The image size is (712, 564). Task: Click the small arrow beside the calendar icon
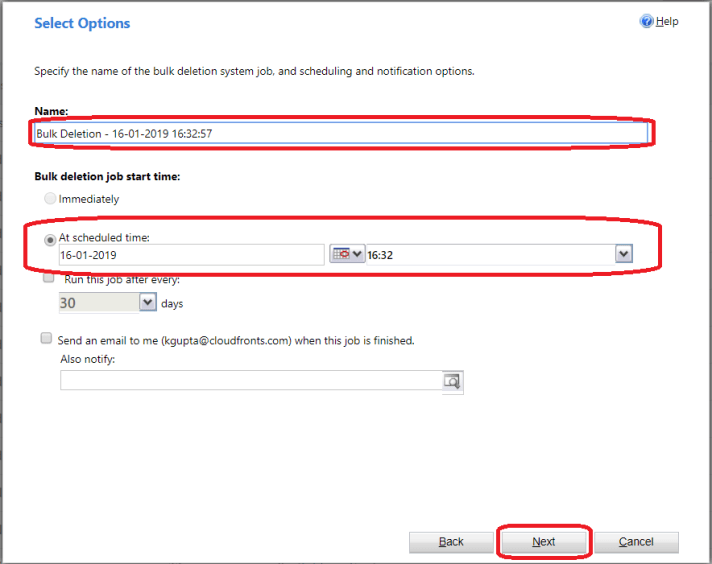click(357, 255)
